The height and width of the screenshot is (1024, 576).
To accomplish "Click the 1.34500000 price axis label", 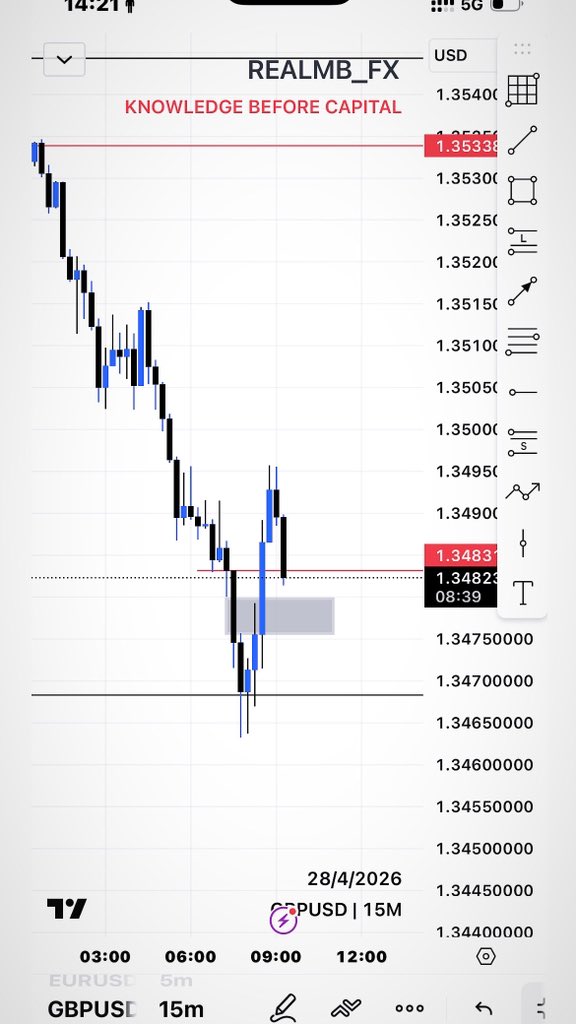I will pos(485,848).
